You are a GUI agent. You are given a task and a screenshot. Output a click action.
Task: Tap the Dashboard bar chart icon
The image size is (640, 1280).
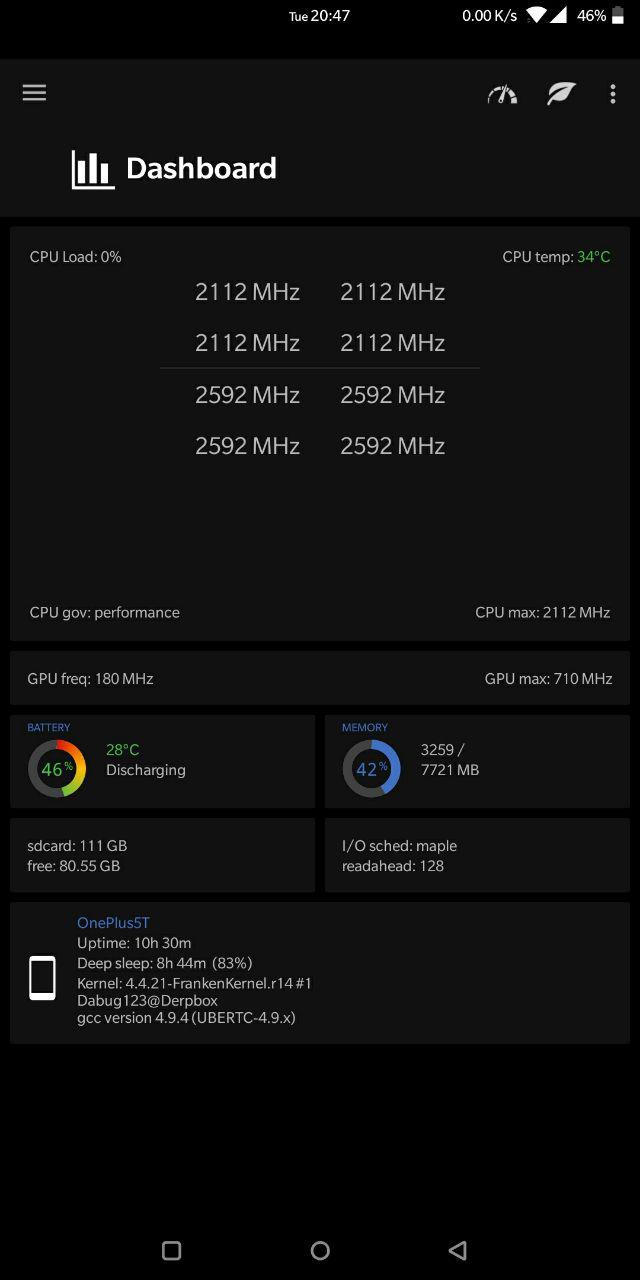click(x=93, y=169)
